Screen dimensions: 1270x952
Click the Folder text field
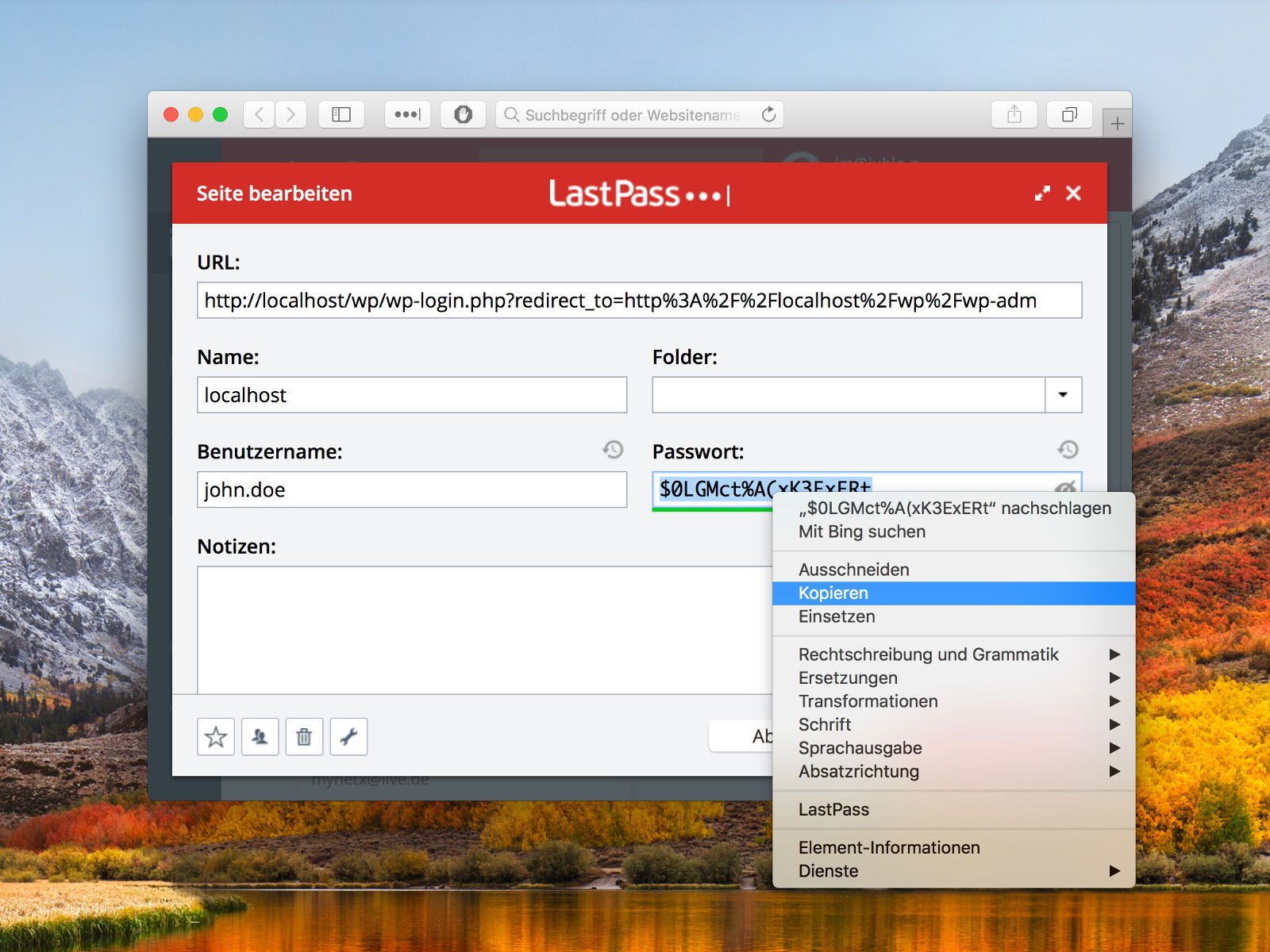849,394
